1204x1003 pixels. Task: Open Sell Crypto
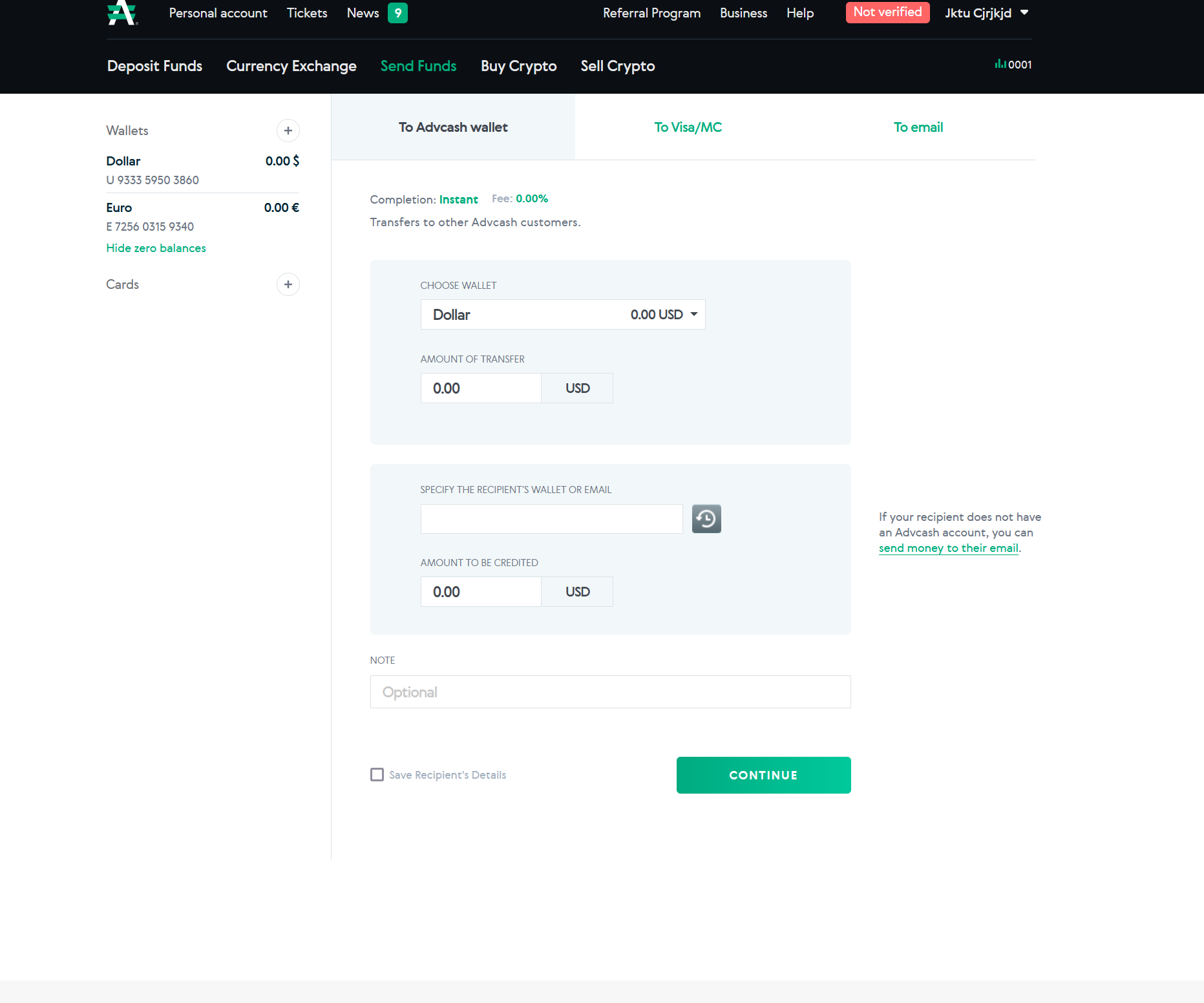click(618, 66)
